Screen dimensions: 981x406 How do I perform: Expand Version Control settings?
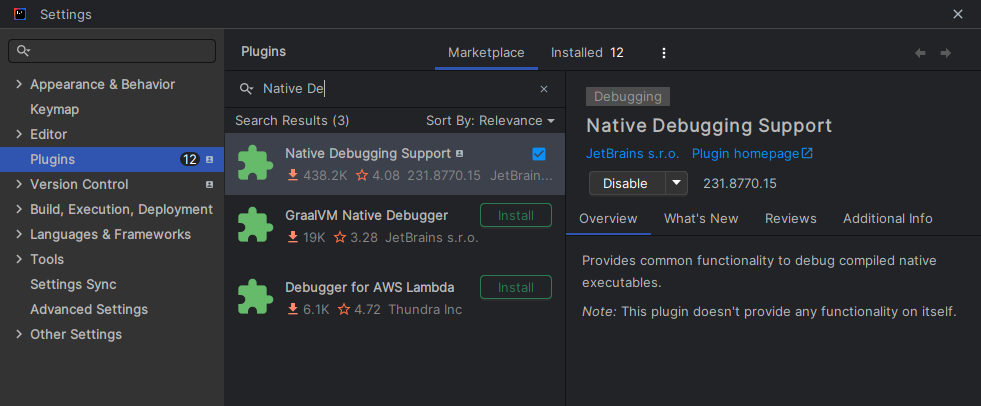click(x=19, y=185)
